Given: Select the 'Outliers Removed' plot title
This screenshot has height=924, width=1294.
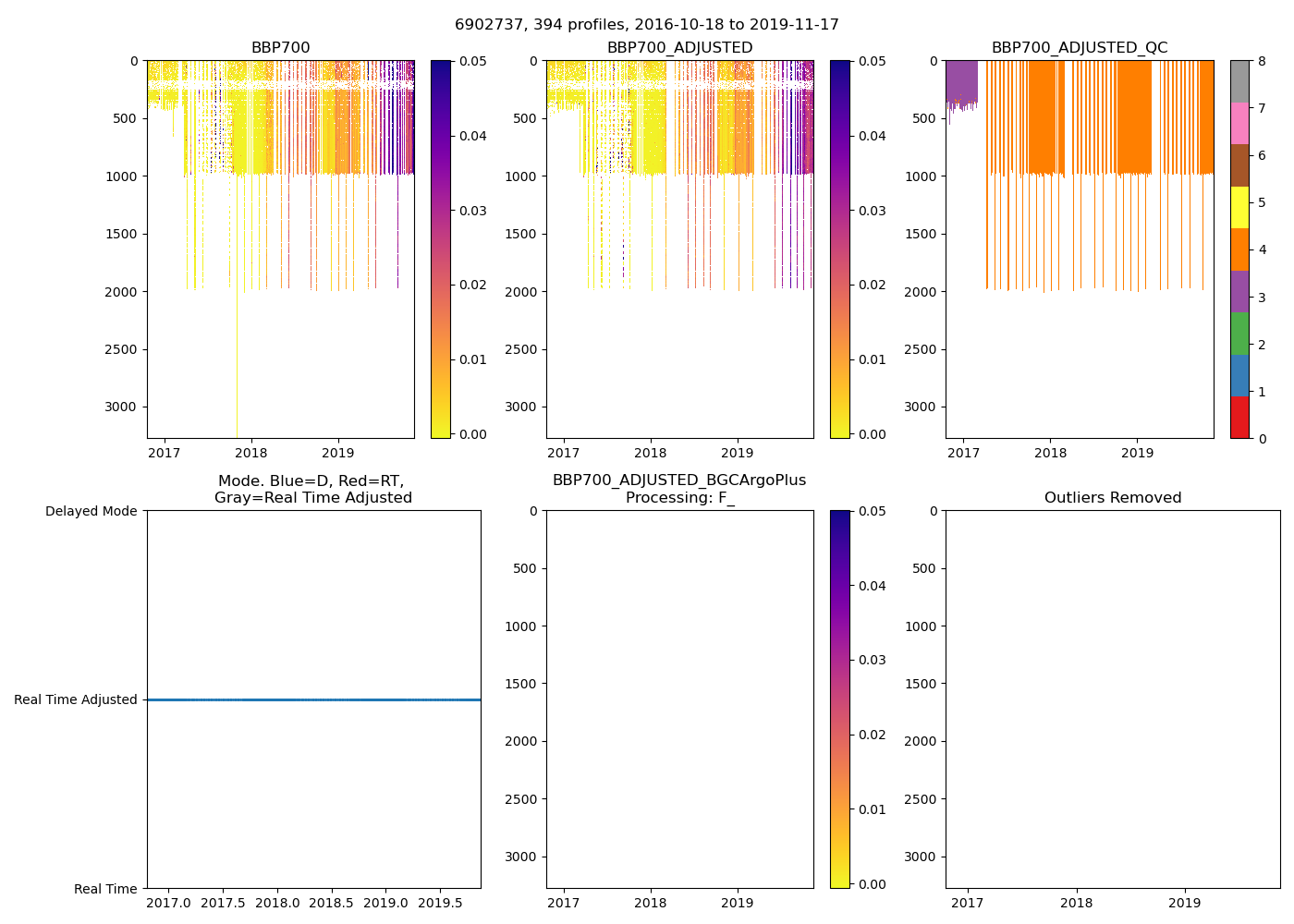Looking at the screenshot, I should [x=1112, y=498].
